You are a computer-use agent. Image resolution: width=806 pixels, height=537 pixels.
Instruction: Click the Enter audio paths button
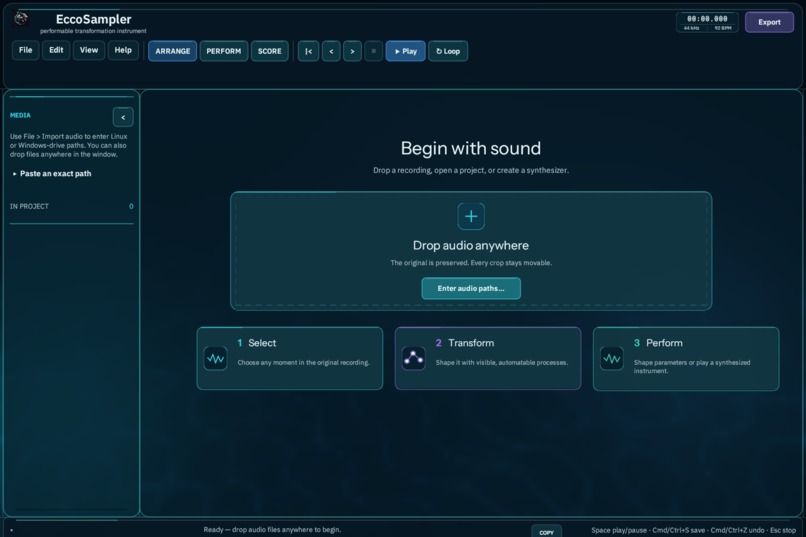pyautogui.click(x=471, y=288)
